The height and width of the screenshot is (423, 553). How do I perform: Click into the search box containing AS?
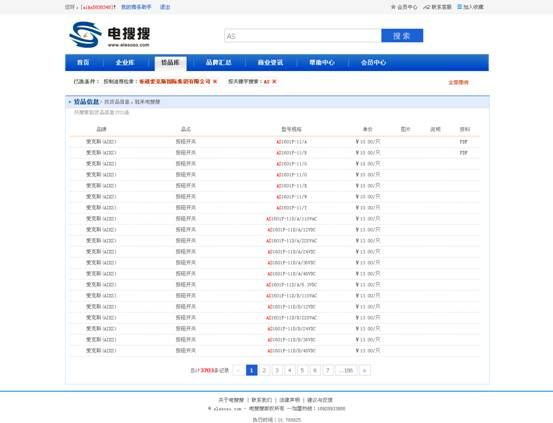click(x=303, y=36)
